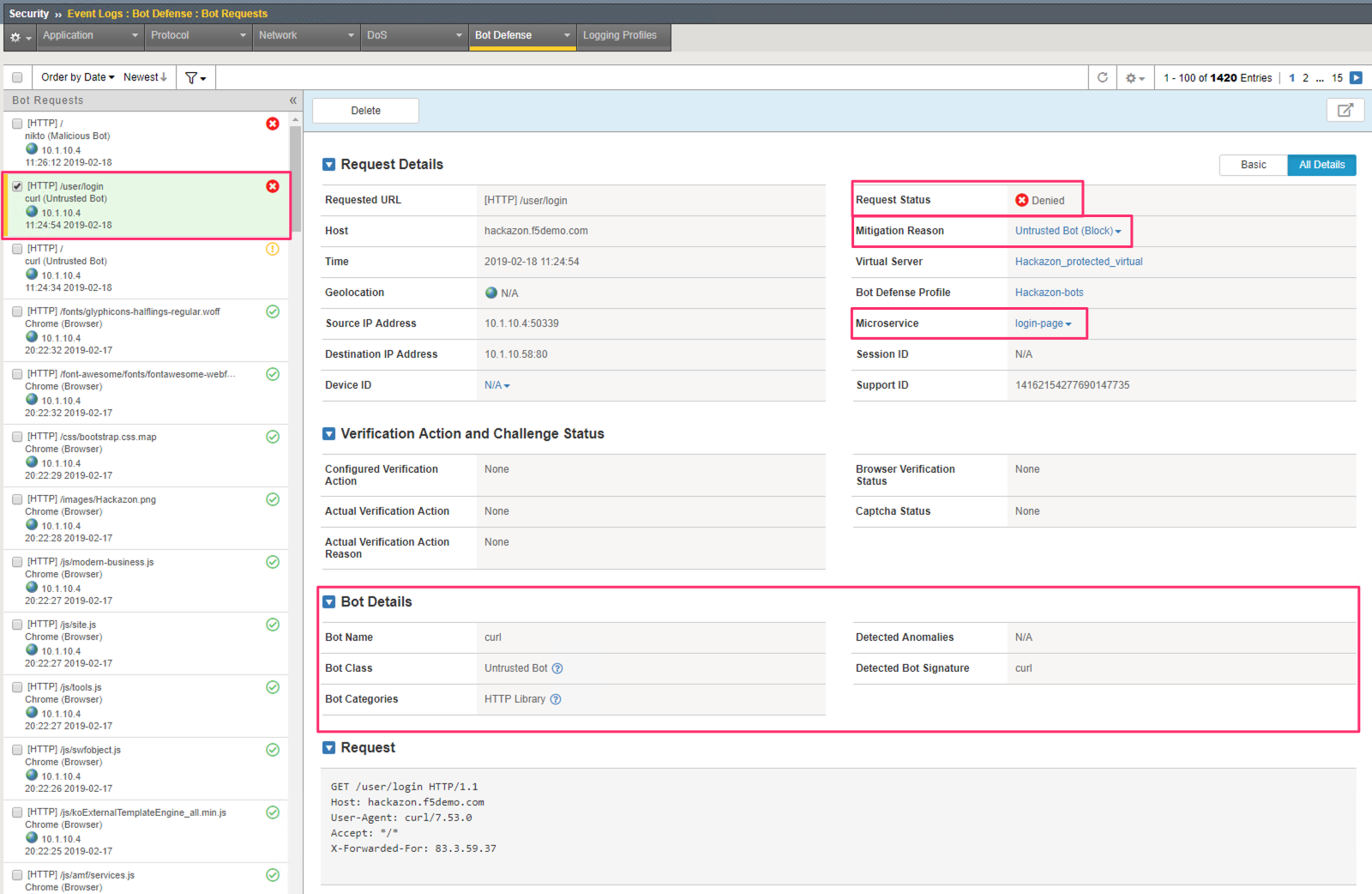Open request in new window icon
Viewport: 1372px width, 894px height.
tap(1345, 110)
